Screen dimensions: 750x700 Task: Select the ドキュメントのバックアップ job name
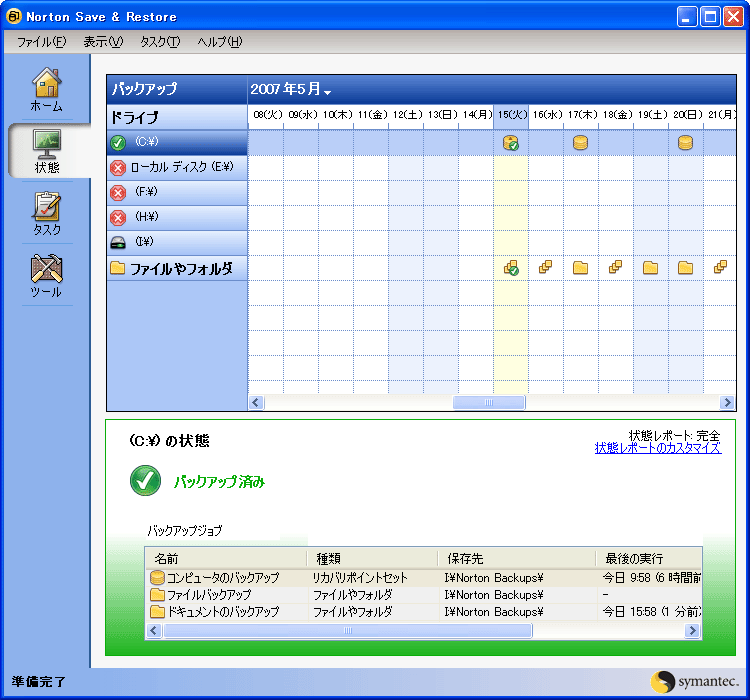[223, 612]
